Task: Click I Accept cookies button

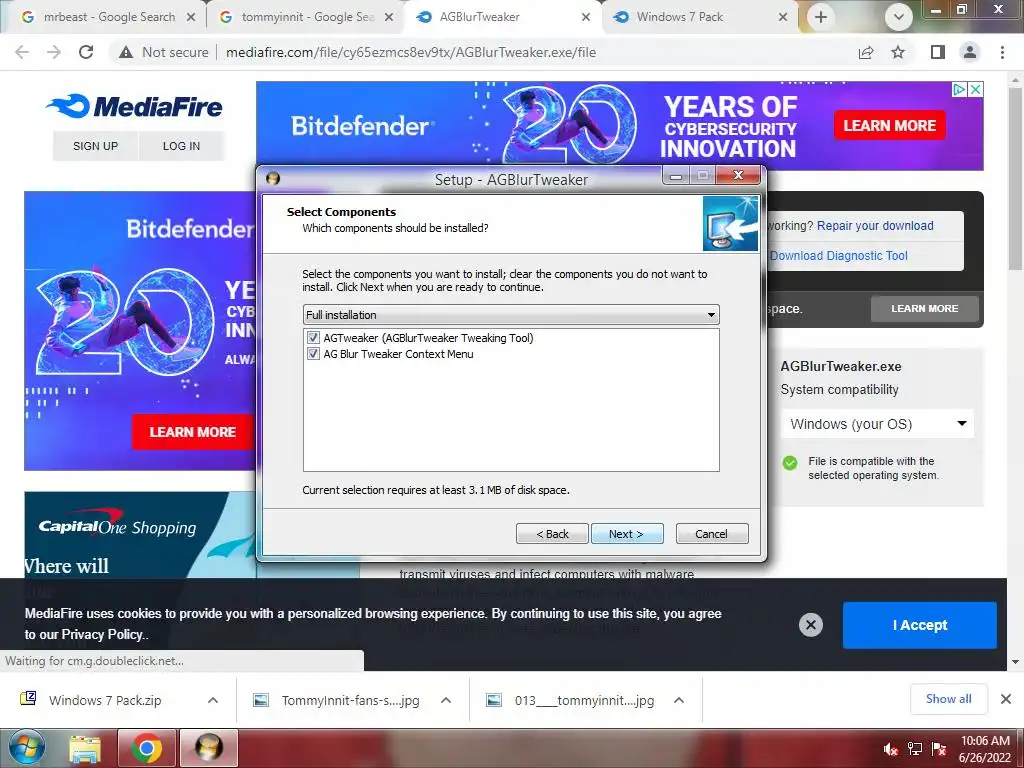Action: (920, 625)
